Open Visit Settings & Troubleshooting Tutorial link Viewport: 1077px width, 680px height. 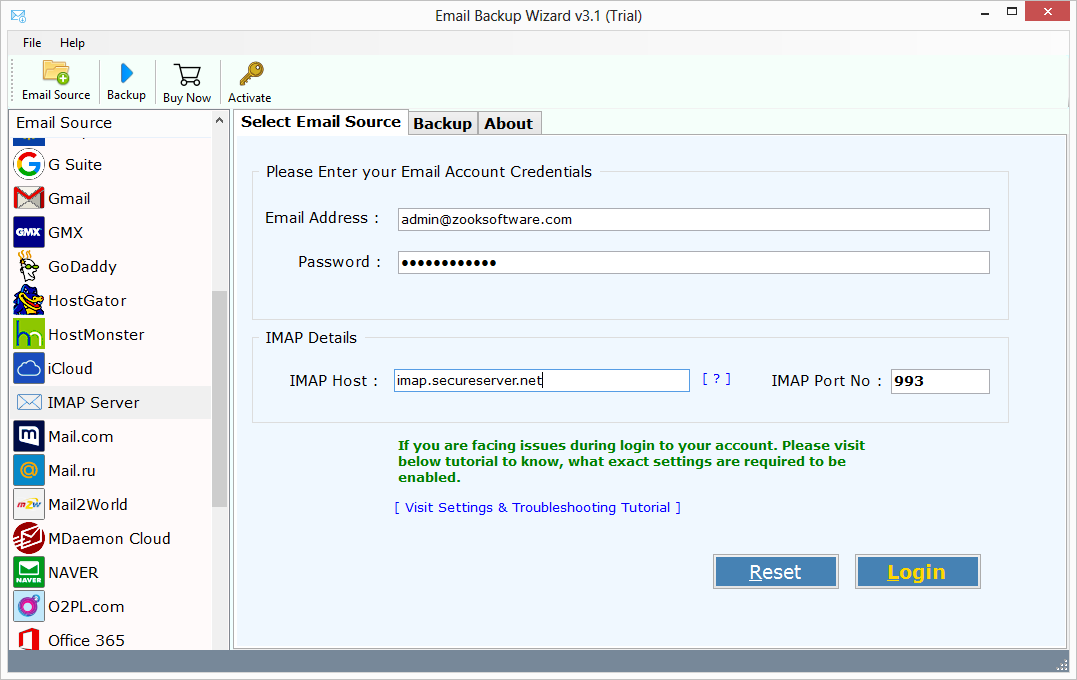[538, 507]
